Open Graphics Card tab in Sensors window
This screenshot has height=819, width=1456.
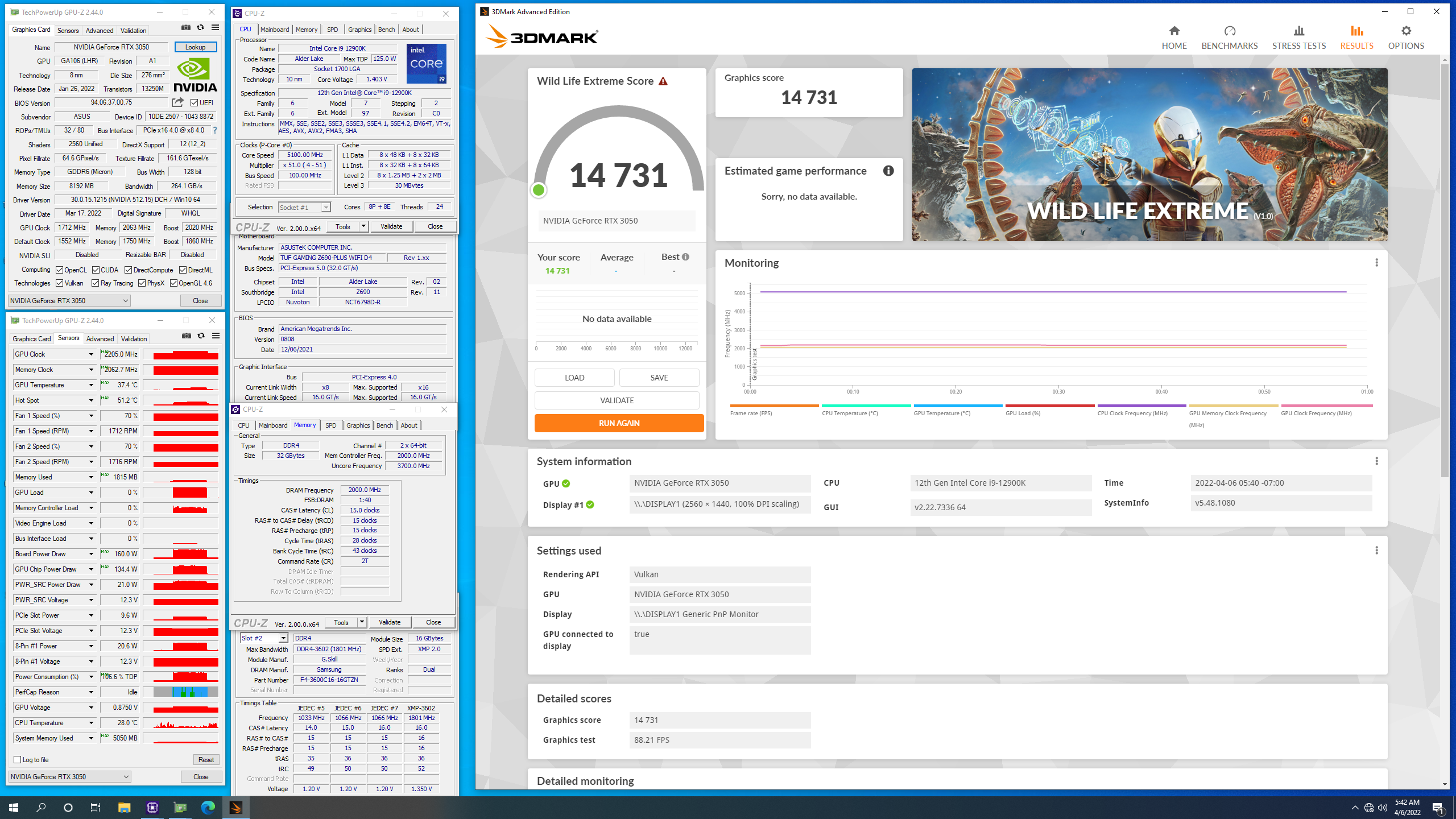32,338
